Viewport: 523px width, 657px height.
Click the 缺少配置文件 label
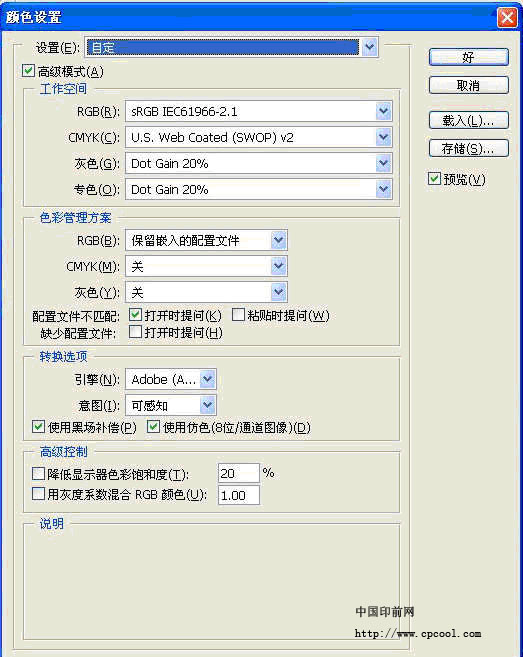click(78, 334)
